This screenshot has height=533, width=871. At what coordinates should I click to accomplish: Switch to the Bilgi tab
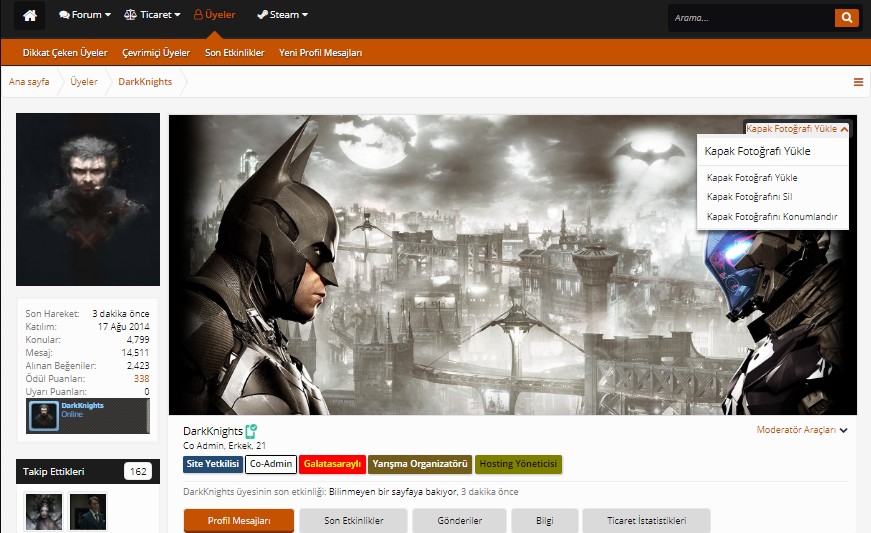[545, 521]
